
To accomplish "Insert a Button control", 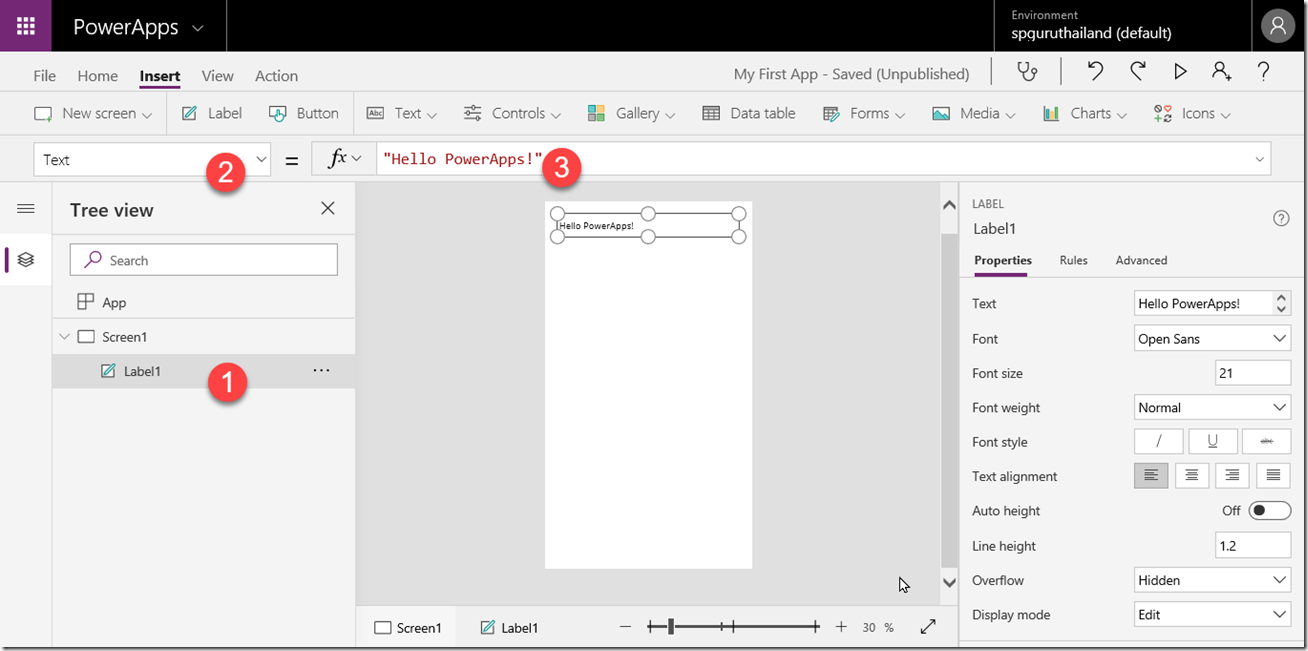I will (303, 114).
